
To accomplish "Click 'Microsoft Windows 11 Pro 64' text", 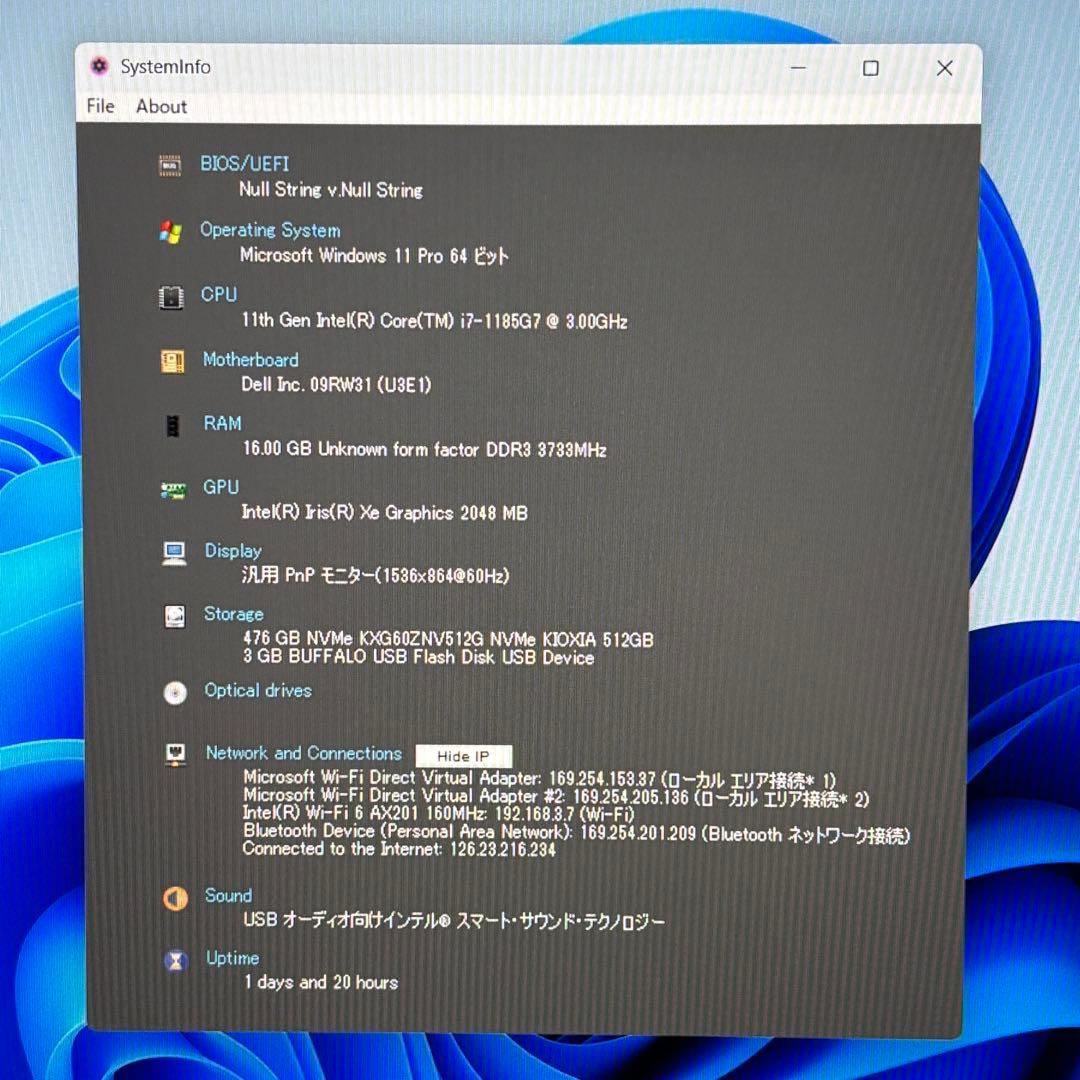I will (353, 256).
